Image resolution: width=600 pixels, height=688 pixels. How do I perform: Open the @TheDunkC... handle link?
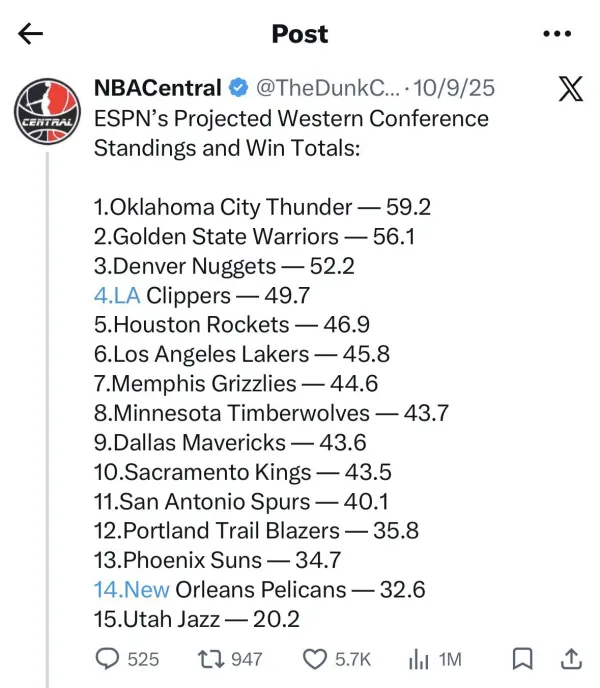point(328,88)
